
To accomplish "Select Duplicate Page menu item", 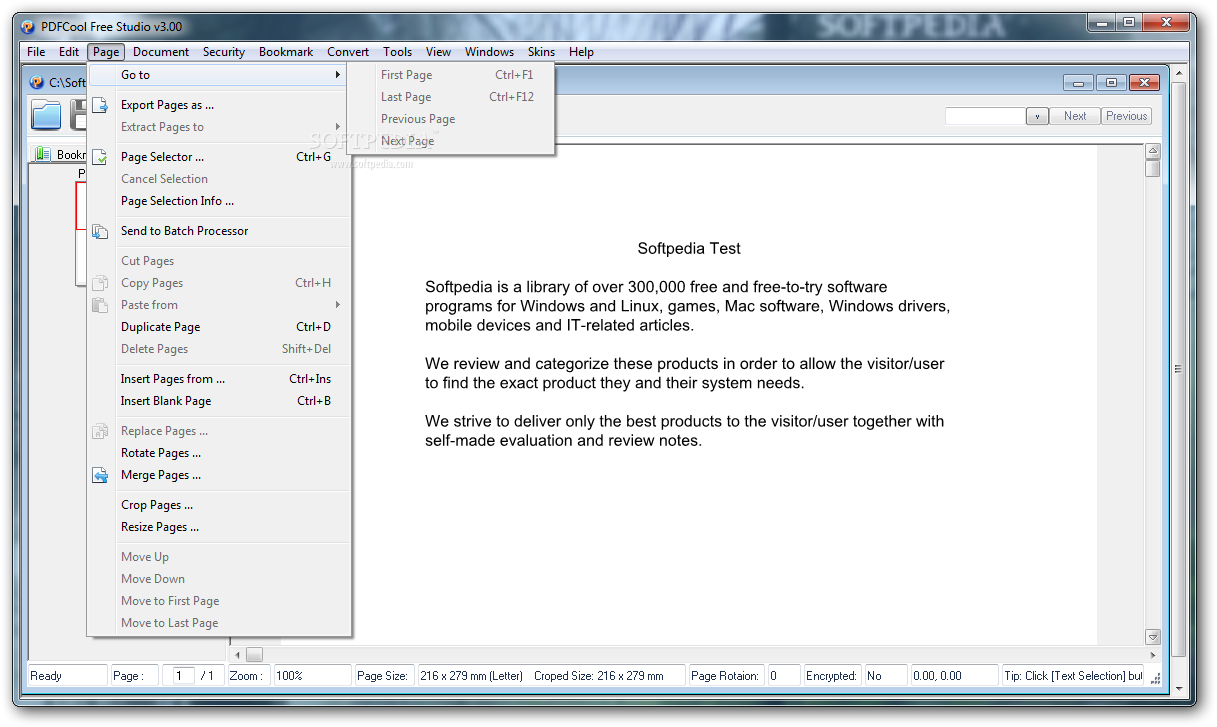I will [219, 326].
